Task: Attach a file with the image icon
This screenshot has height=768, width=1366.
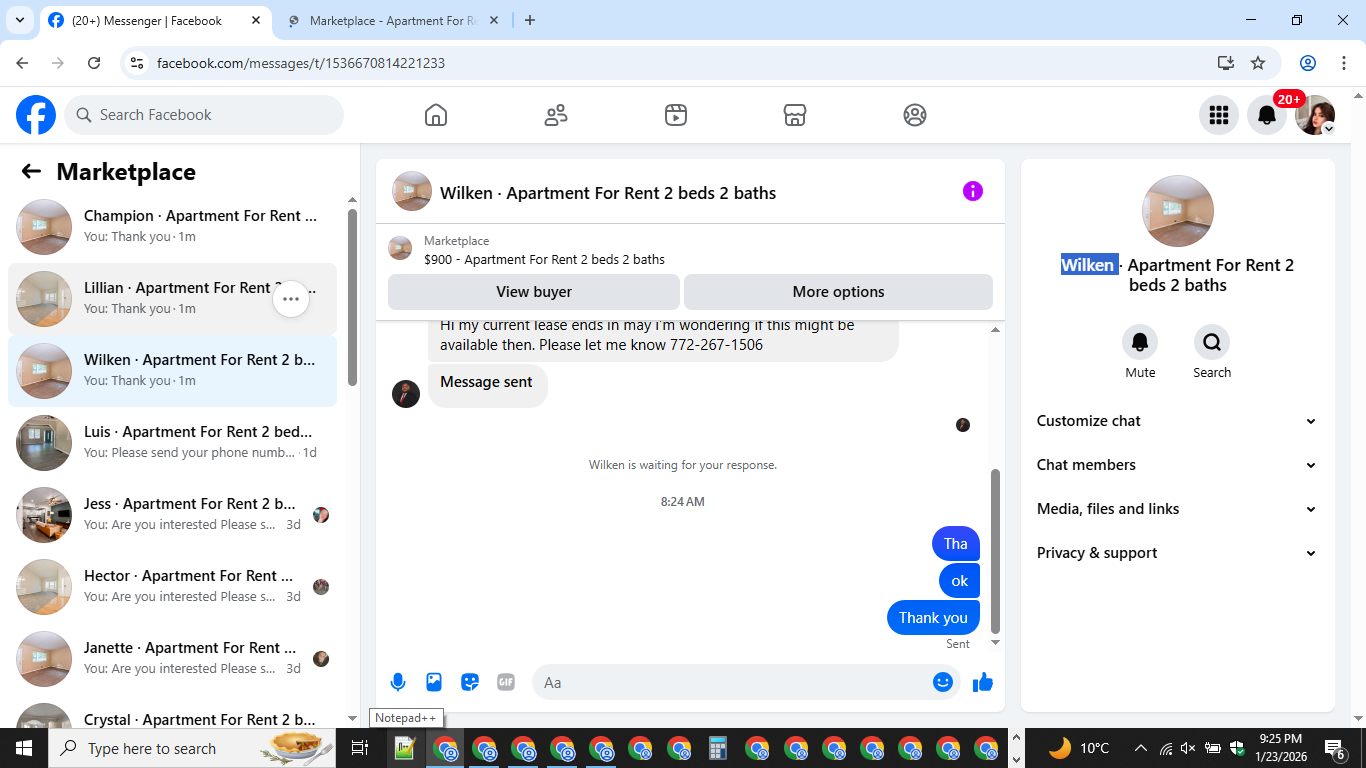Action: 434,682
